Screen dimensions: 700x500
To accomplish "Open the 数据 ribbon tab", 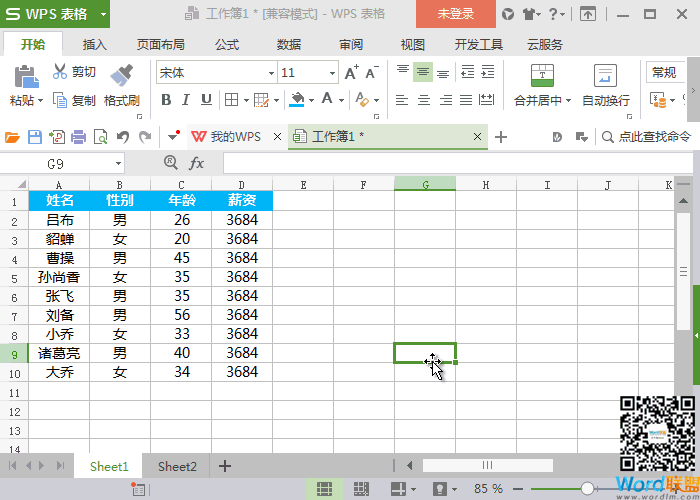I will [289, 45].
